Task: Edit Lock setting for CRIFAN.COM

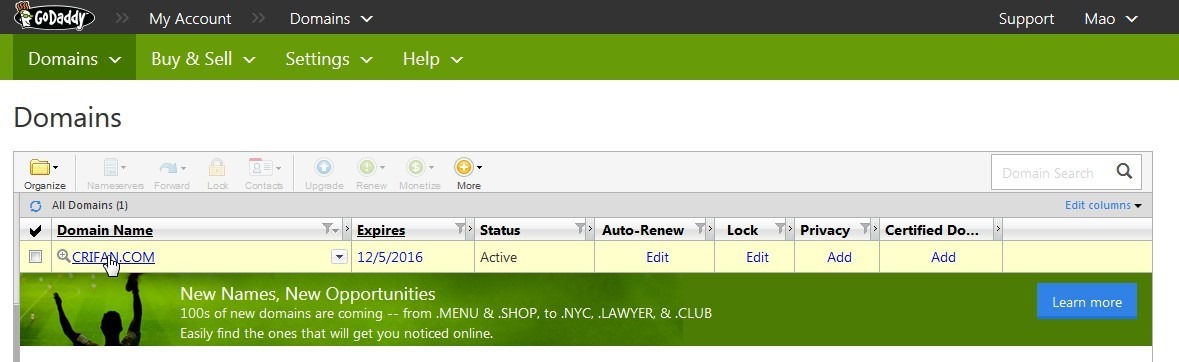Action: [757, 257]
